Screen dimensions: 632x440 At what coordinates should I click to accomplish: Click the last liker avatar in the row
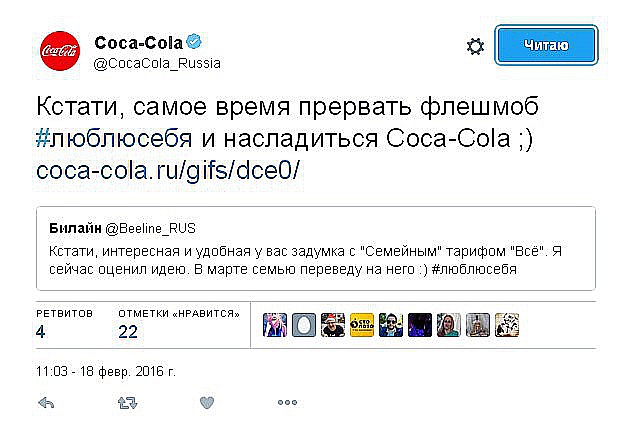pyautogui.click(x=507, y=324)
